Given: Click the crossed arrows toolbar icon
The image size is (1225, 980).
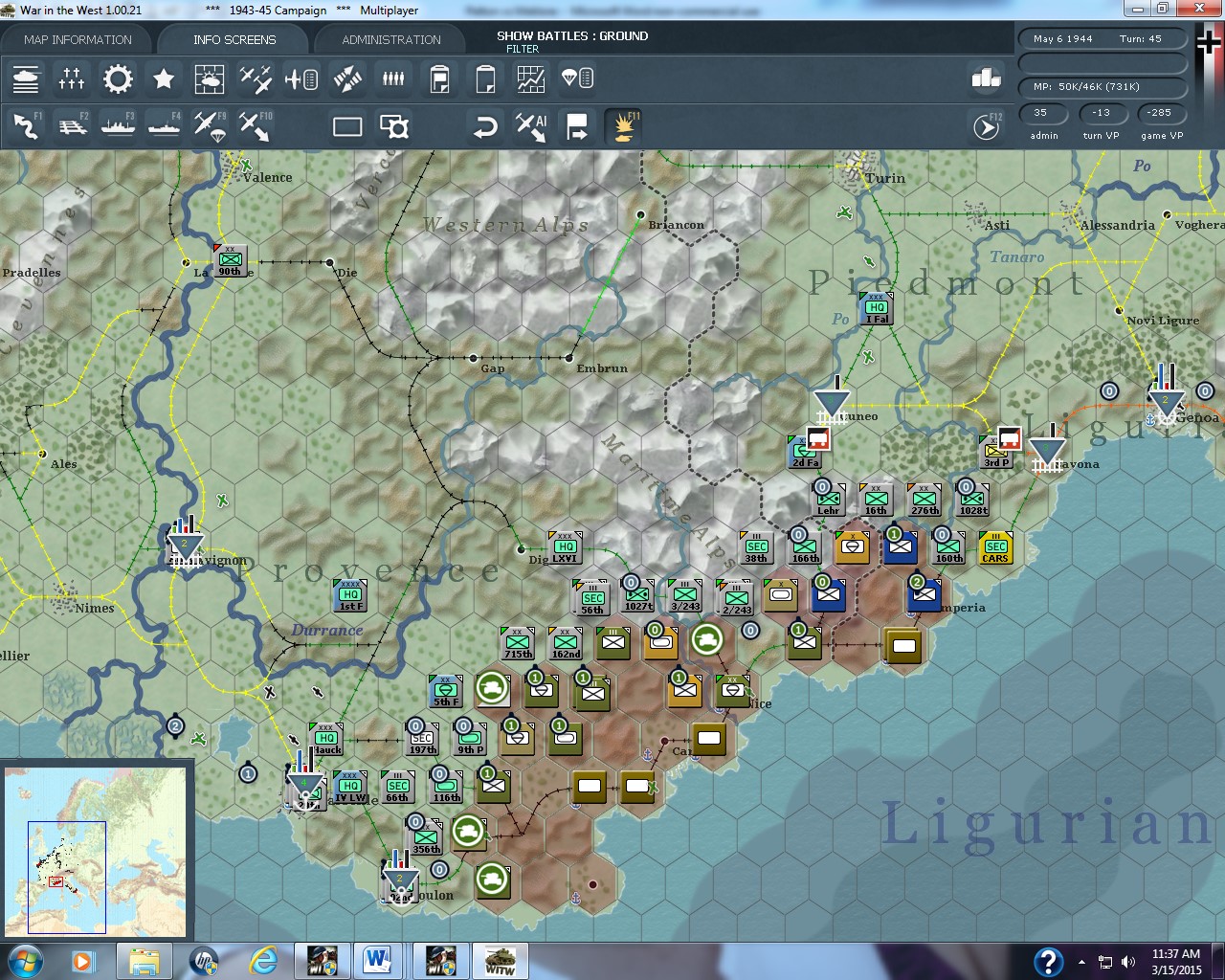Looking at the screenshot, I should [347, 78].
